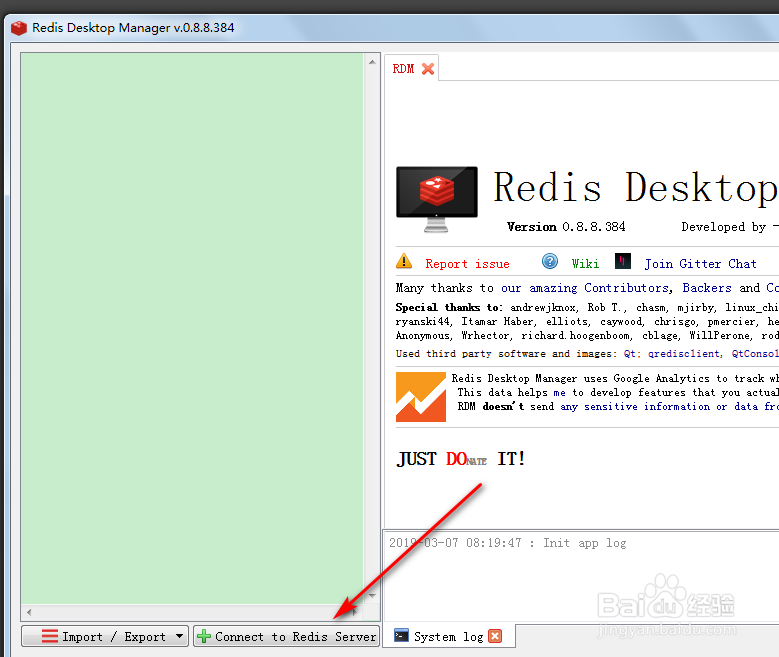Close the System log tab

(x=495, y=636)
